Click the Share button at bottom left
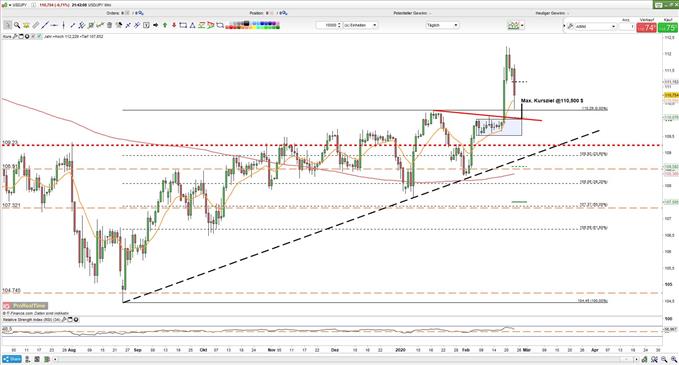 (x=11, y=359)
